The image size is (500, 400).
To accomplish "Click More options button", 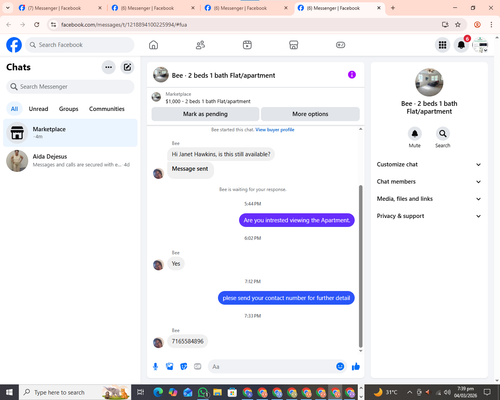I will (x=310, y=114).
